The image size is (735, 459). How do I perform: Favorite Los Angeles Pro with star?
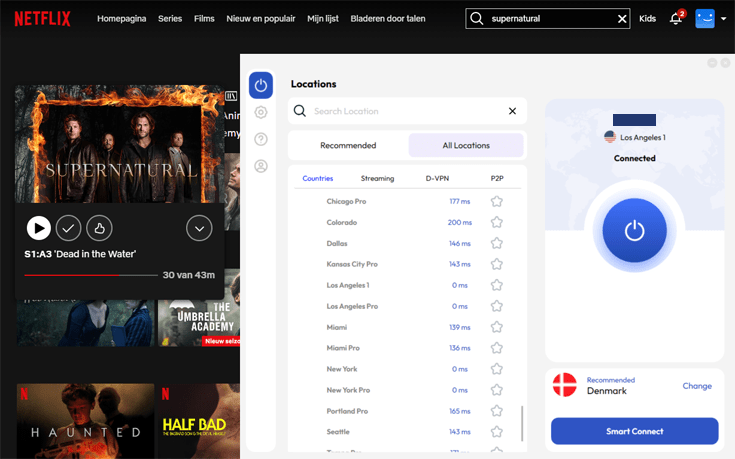tap(497, 306)
